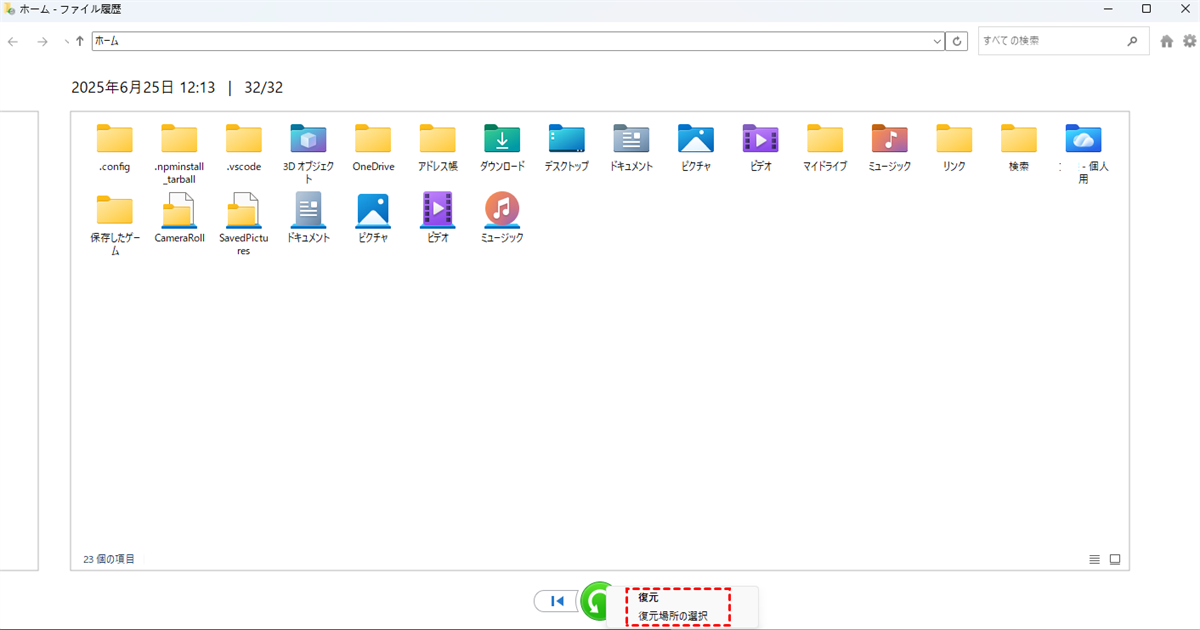The image size is (1200, 630).
Task: Select 復元 in the context menu
Action: pyautogui.click(x=649, y=597)
